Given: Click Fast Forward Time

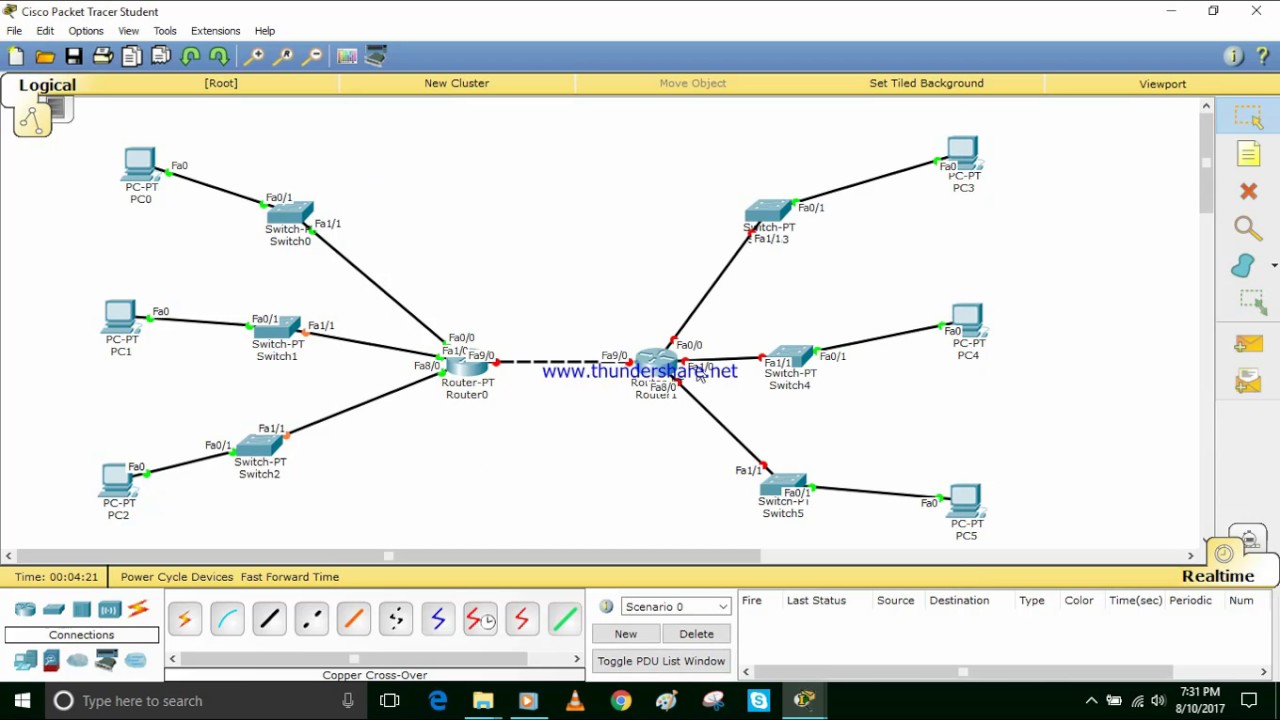Looking at the screenshot, I should tap(290, 577).
